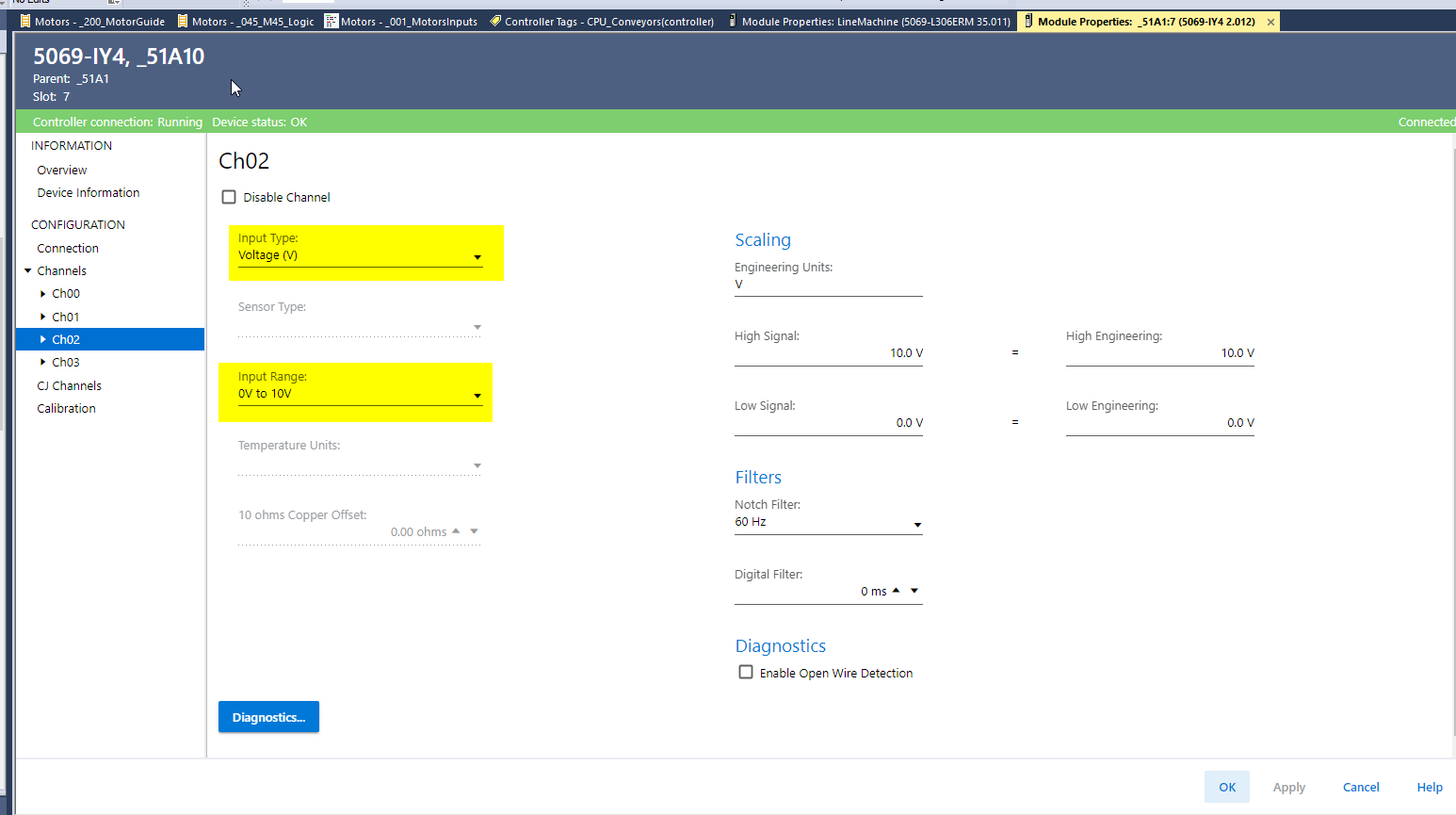
Task: Select channel Ch01 in the tree
Action: tap(66, 318)
